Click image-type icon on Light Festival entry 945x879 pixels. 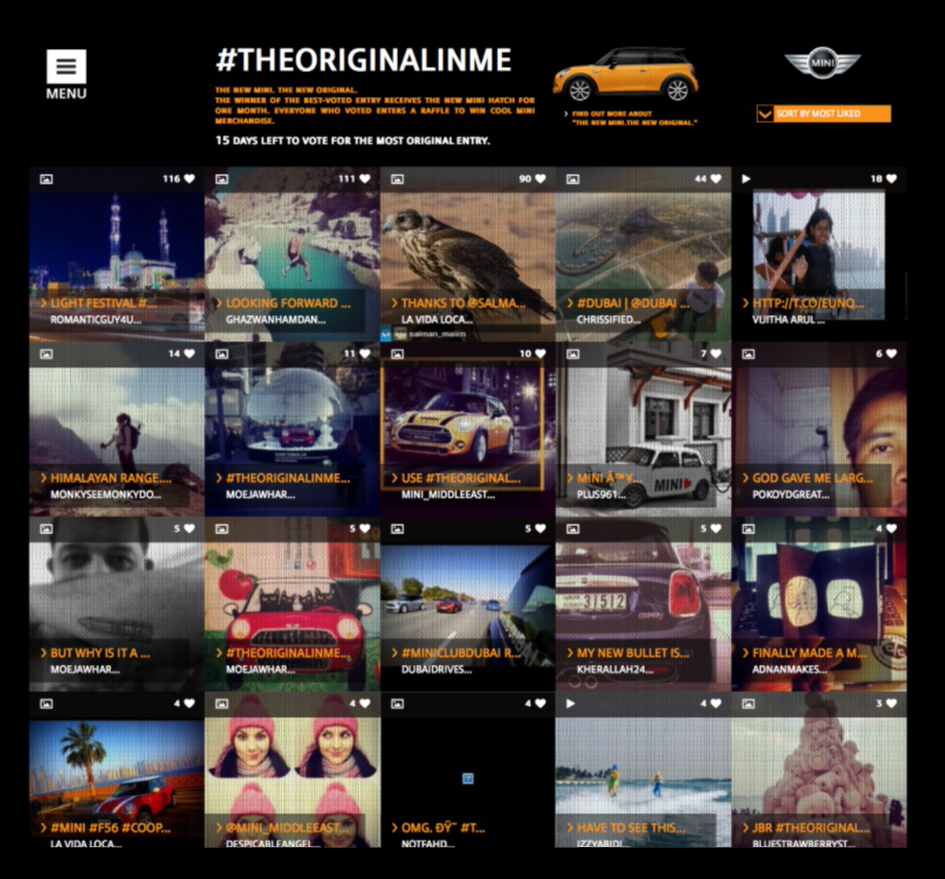46,179
